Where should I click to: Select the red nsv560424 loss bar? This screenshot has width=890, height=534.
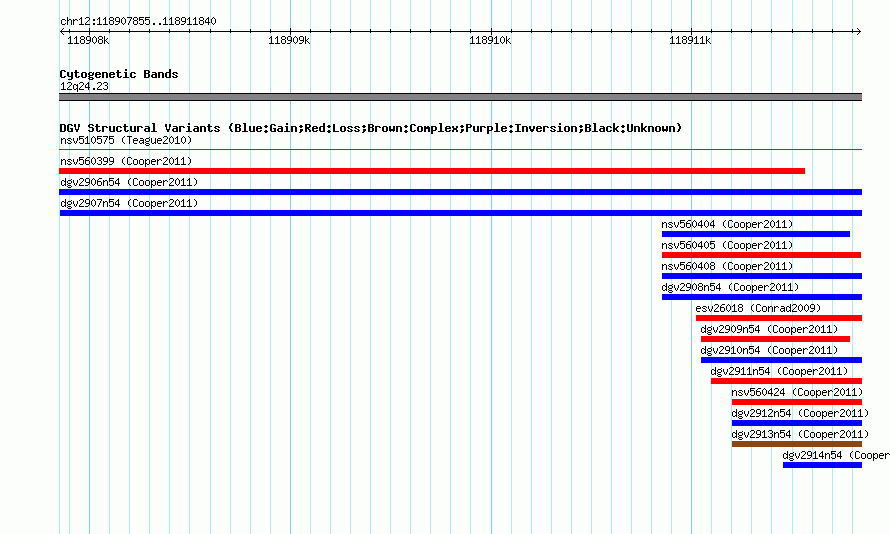797,402
